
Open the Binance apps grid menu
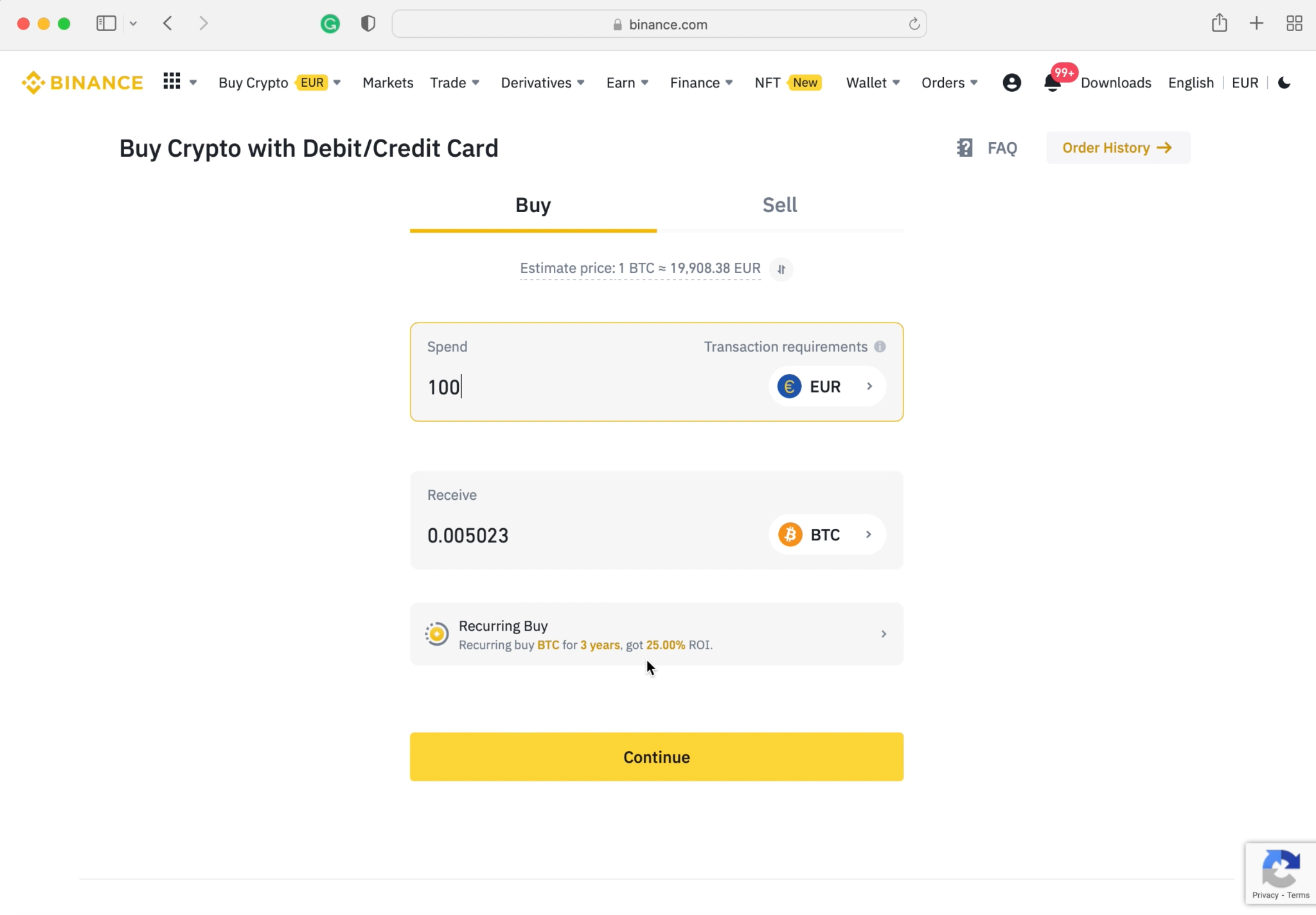(172, 82)
